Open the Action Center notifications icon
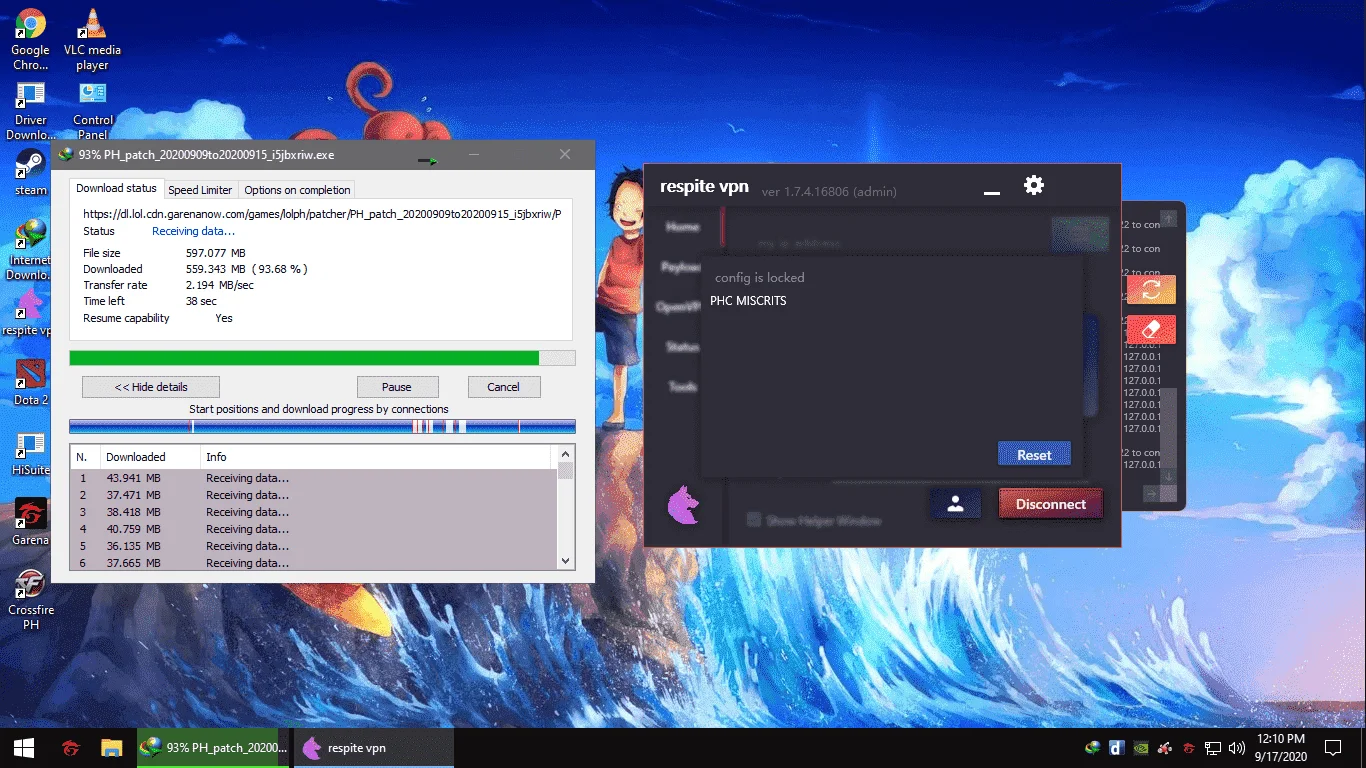The height and width of the screenshot is (768, 1366). click(1332, 748)
